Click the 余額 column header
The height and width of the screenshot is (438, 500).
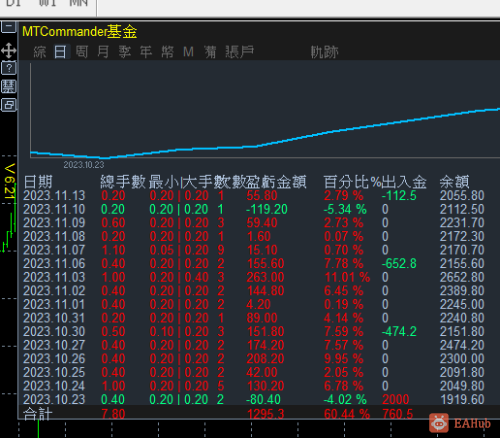click(x=454, y=182)
